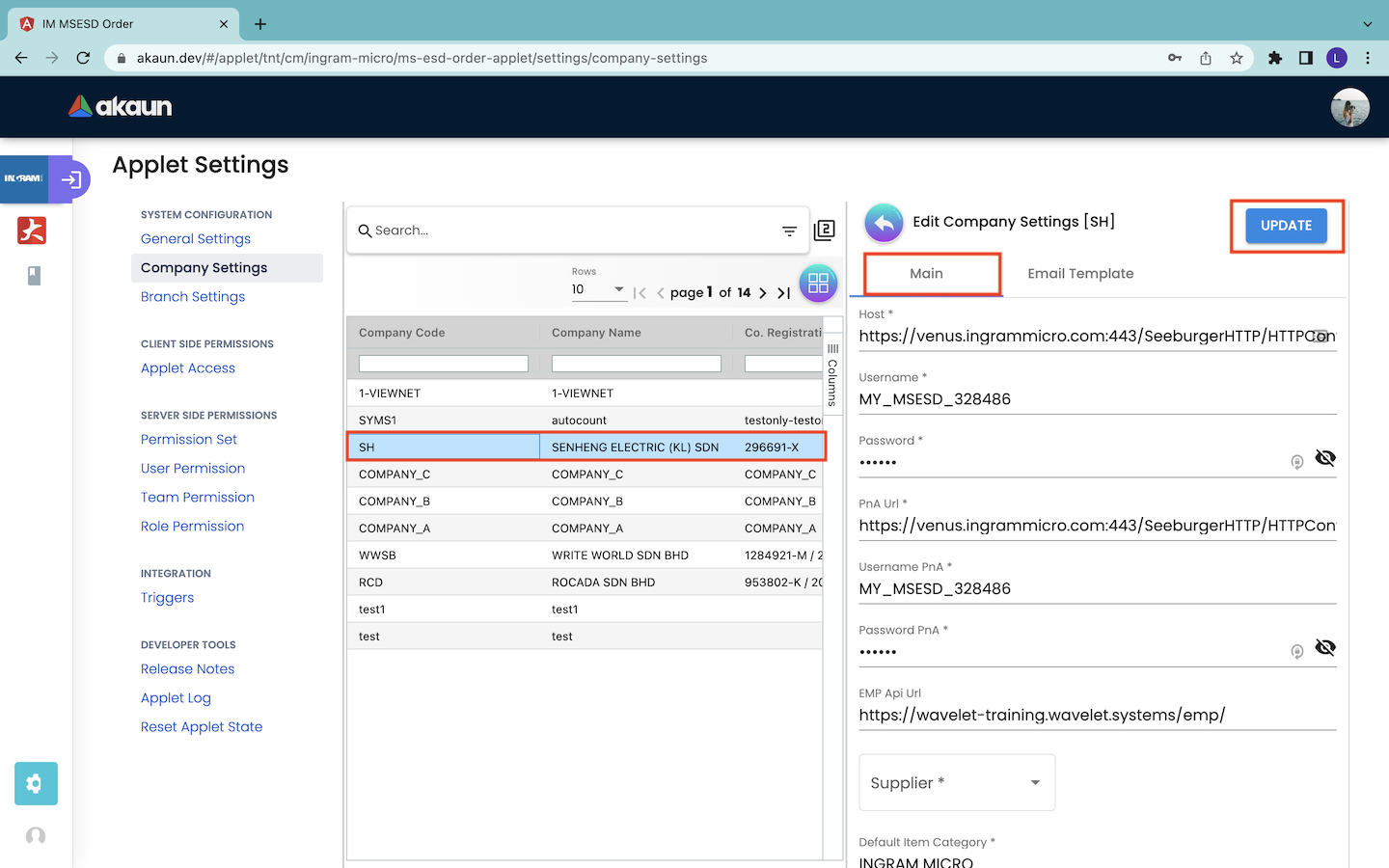This screenshot has width=1389, height=868.
Task: Jump to last page of results
Action: [784, 293]
